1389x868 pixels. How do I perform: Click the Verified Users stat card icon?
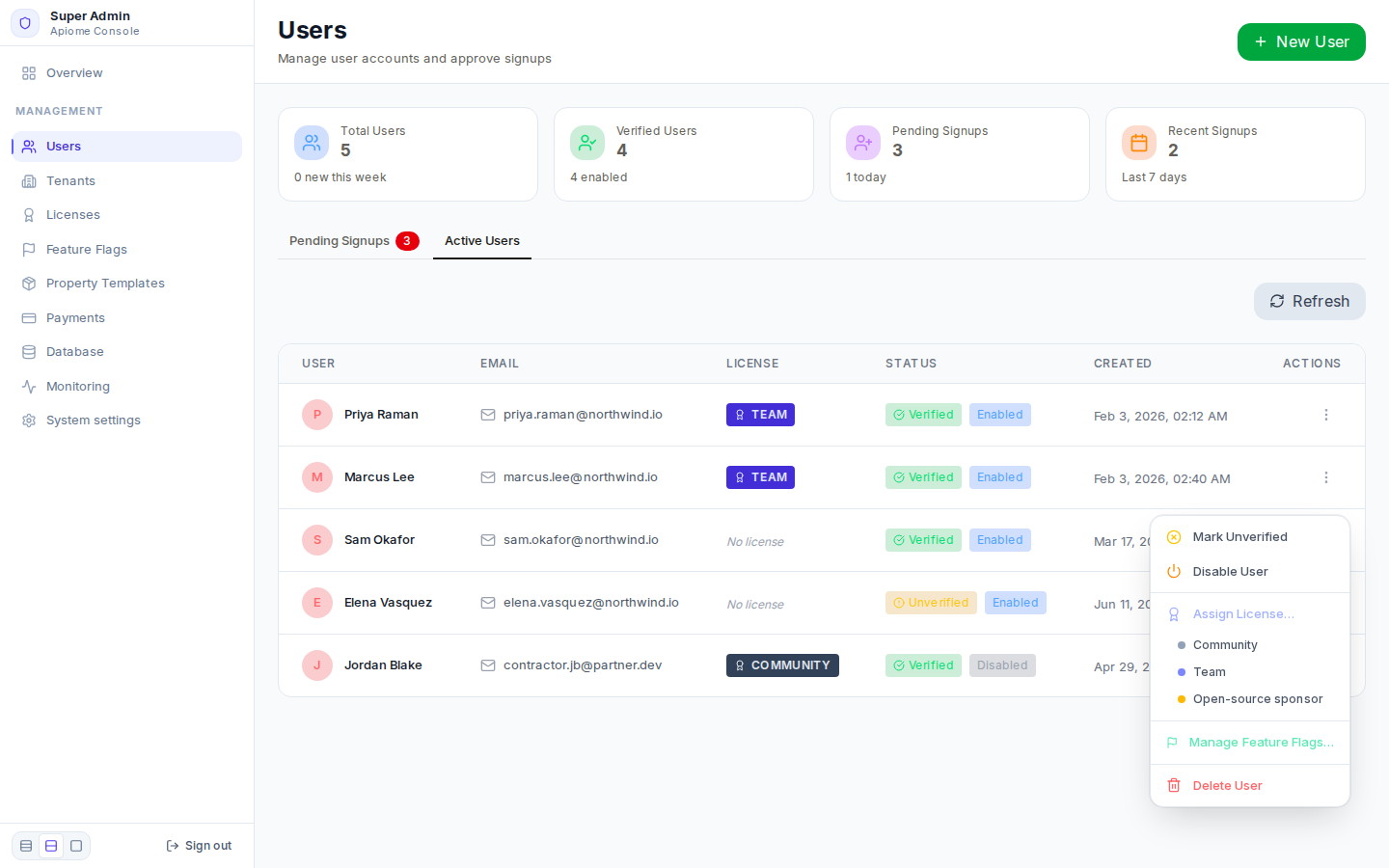[x=587, y=143]
